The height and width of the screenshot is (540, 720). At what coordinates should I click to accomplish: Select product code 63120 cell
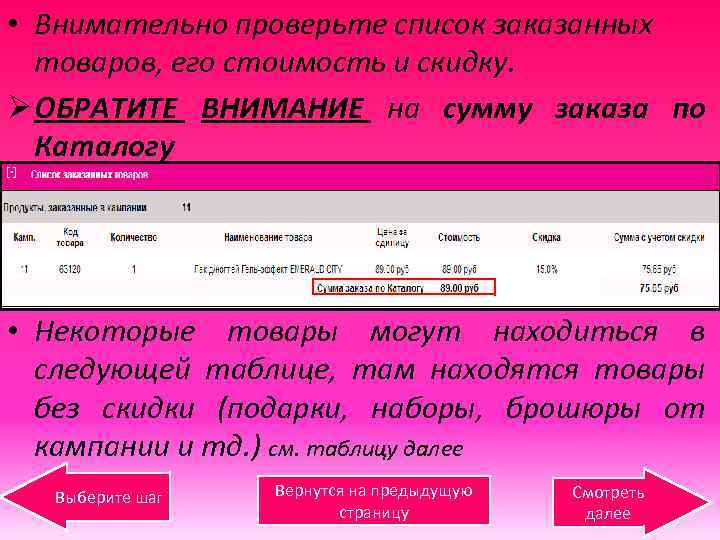70,269
